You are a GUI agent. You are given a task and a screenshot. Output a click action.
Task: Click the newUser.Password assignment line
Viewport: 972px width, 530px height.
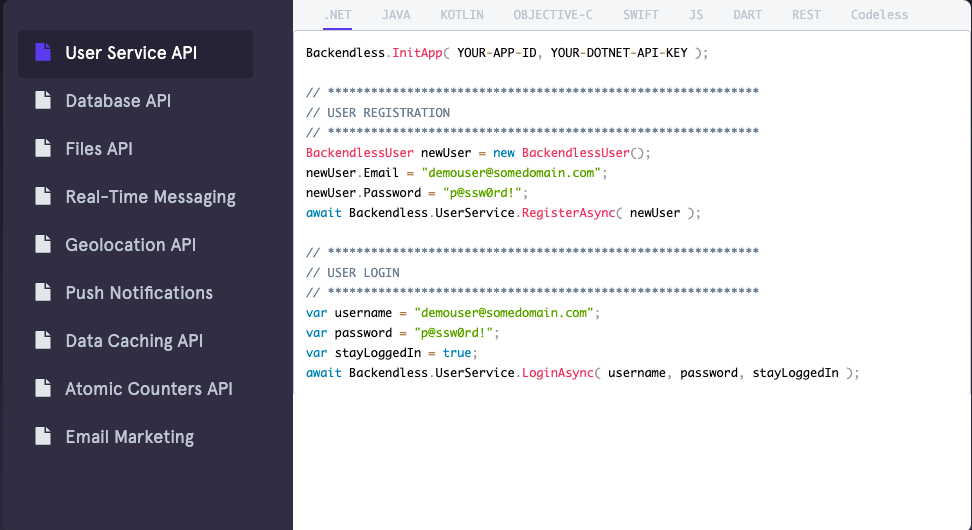pos(417,193)
